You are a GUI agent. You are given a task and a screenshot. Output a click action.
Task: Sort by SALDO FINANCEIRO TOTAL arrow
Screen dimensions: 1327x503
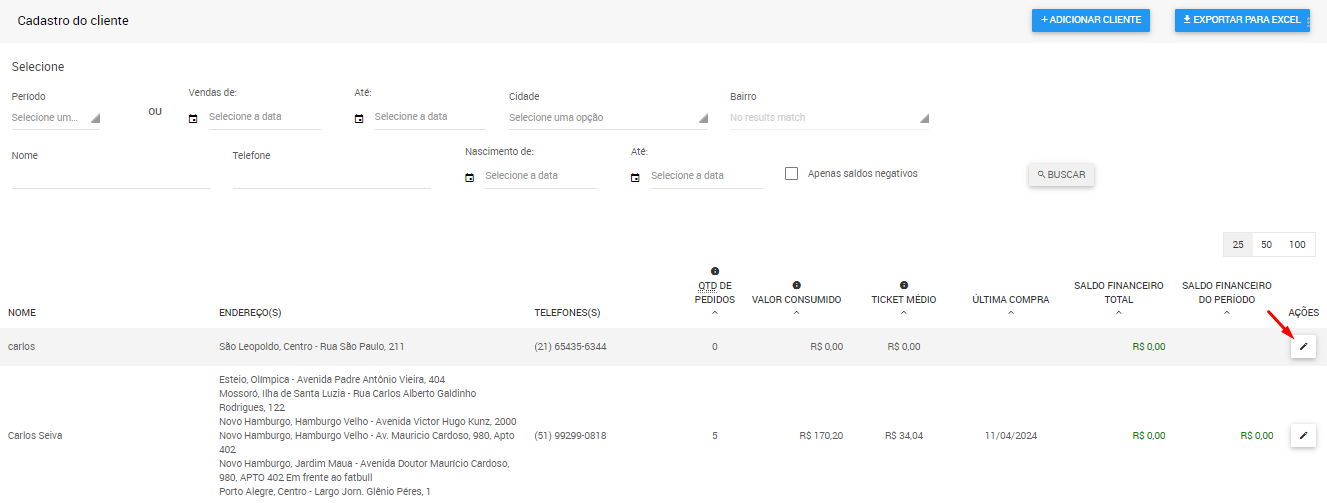pyautogui.click(x=1118, y=313)
